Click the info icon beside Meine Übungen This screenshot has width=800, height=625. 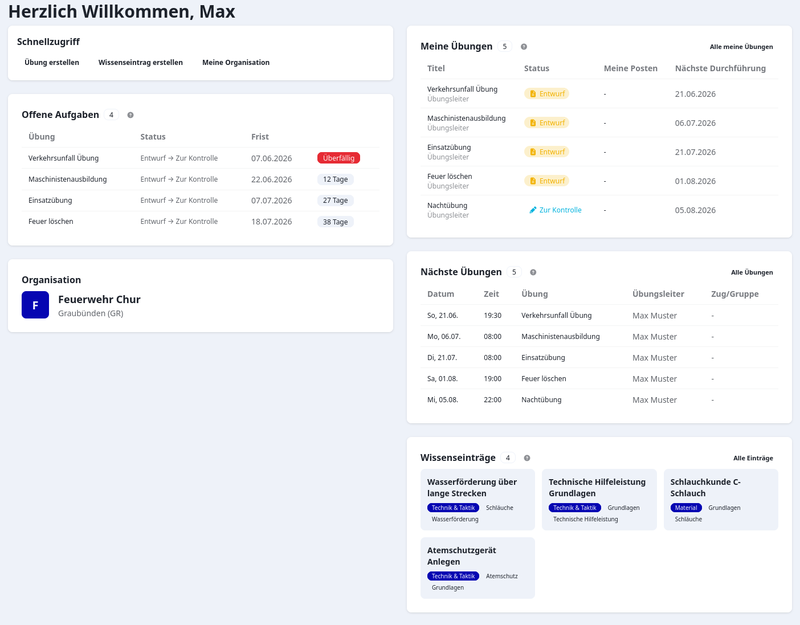pyautogui.click(x=523, y=47)
